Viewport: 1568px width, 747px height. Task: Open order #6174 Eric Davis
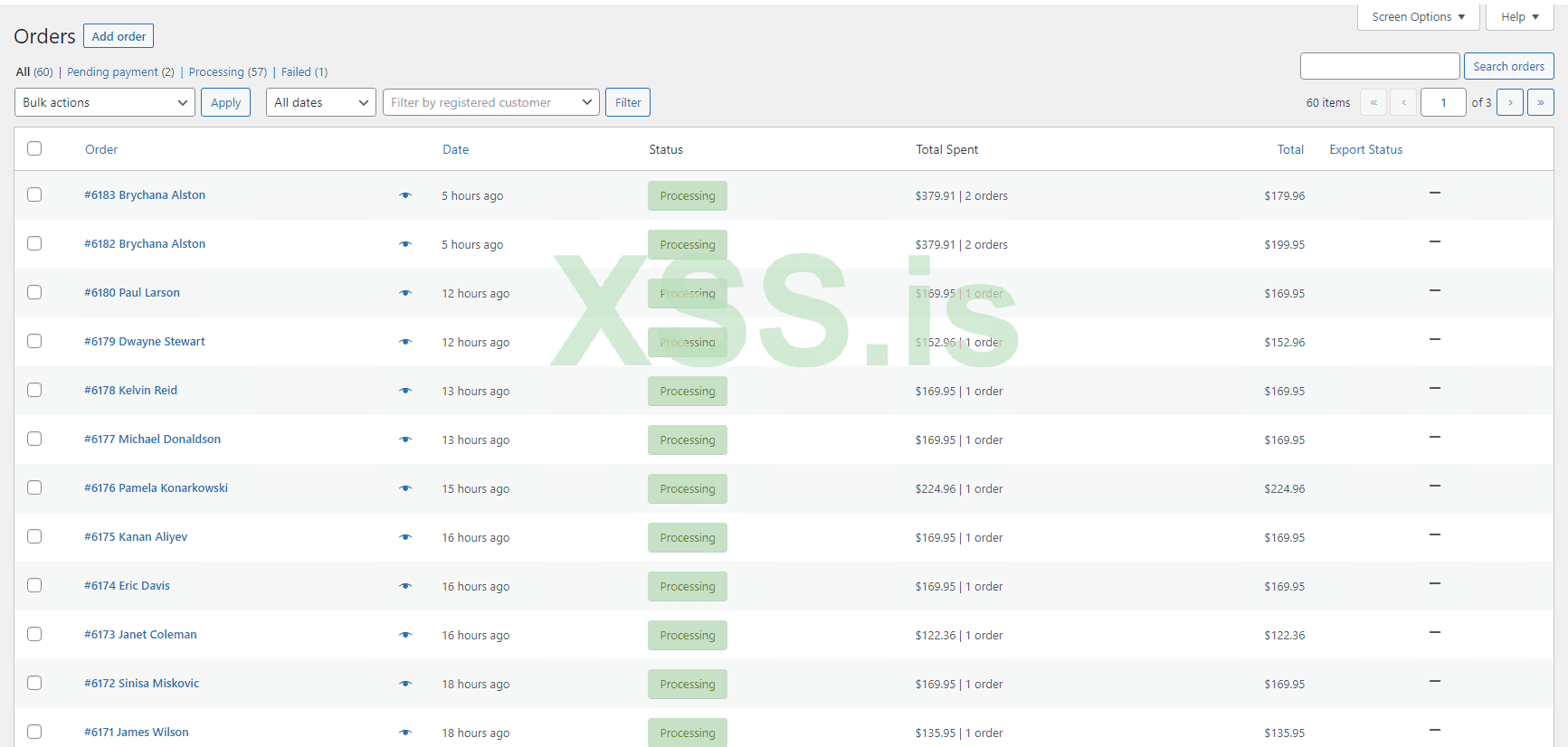click(x=127, y=586)
